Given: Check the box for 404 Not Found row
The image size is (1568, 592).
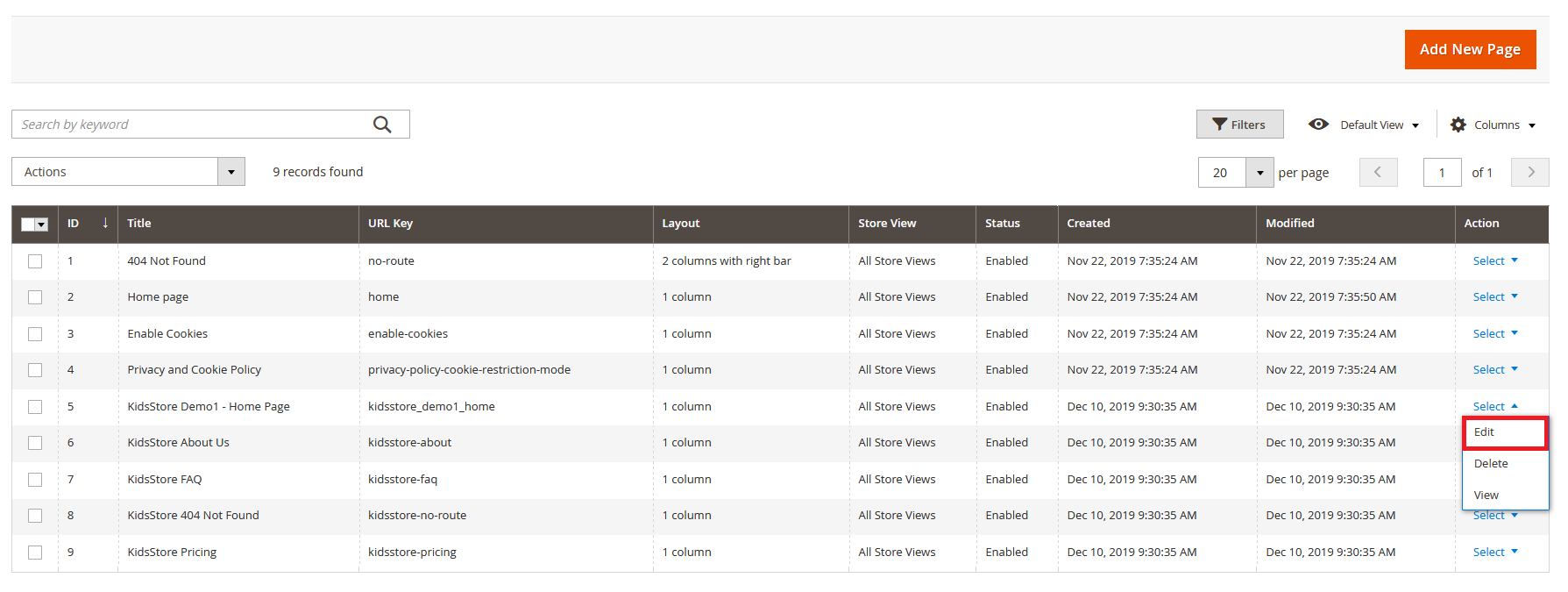Looking at the screenshot, I should click(35, 261).
